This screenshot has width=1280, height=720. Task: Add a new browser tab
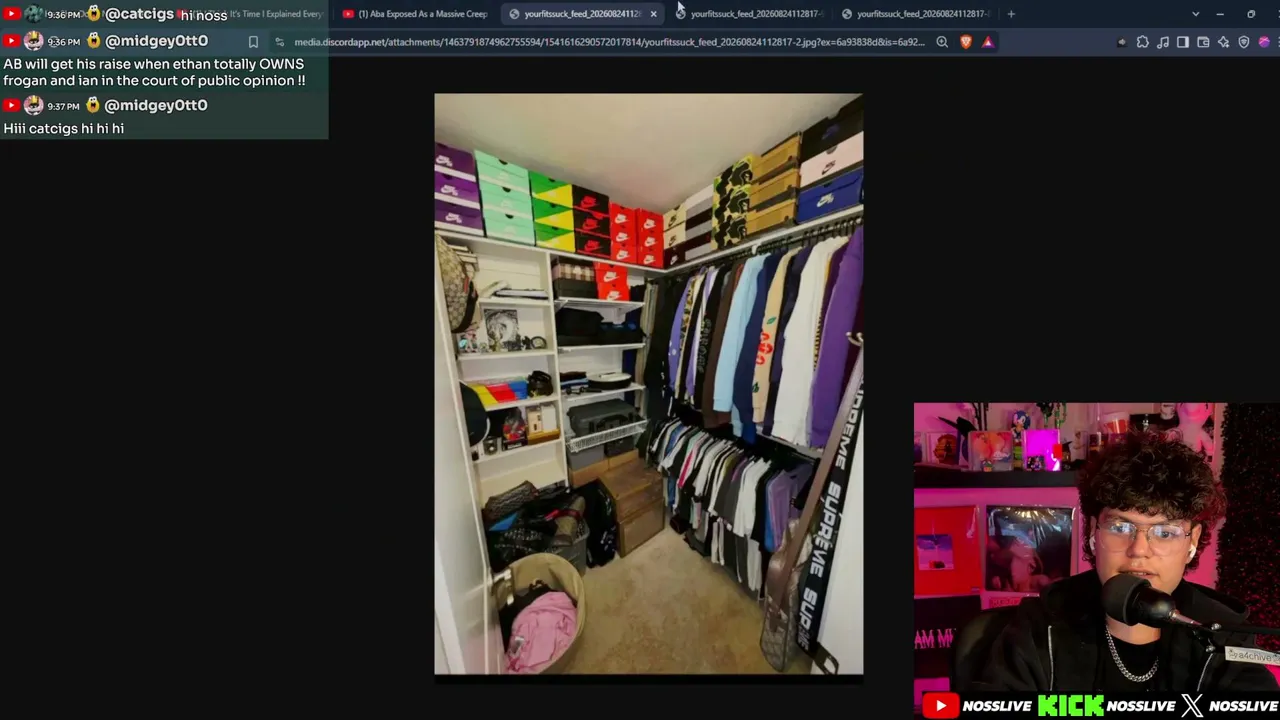[x=1011, y=14]
